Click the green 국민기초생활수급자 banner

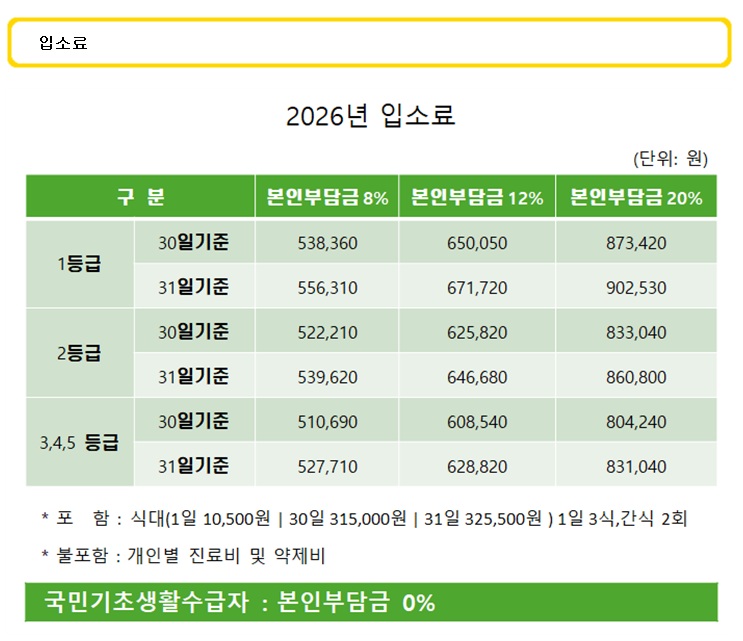click(x=371, y=602)
